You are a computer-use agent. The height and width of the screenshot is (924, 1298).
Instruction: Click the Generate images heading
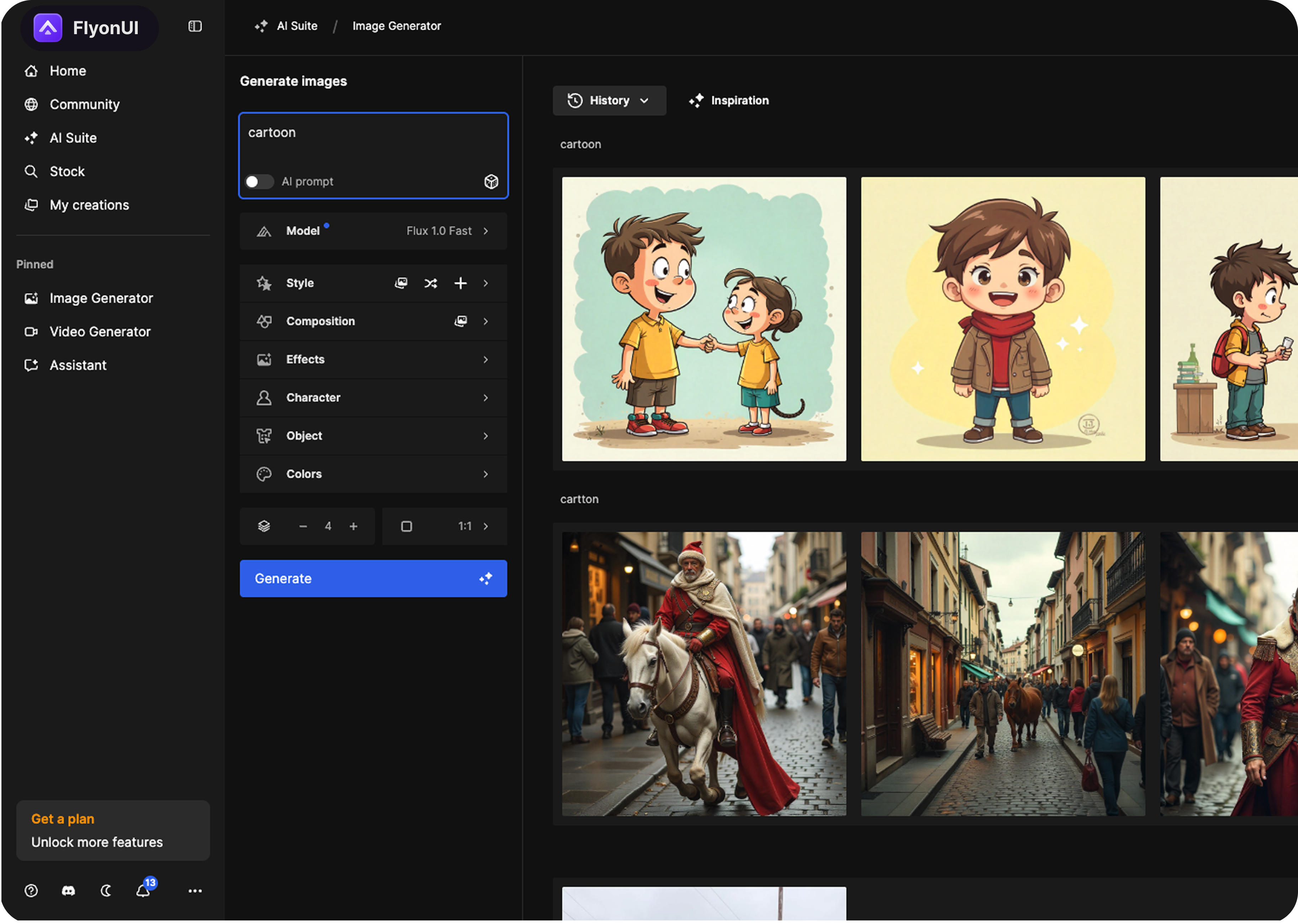(x=294, y=81)
